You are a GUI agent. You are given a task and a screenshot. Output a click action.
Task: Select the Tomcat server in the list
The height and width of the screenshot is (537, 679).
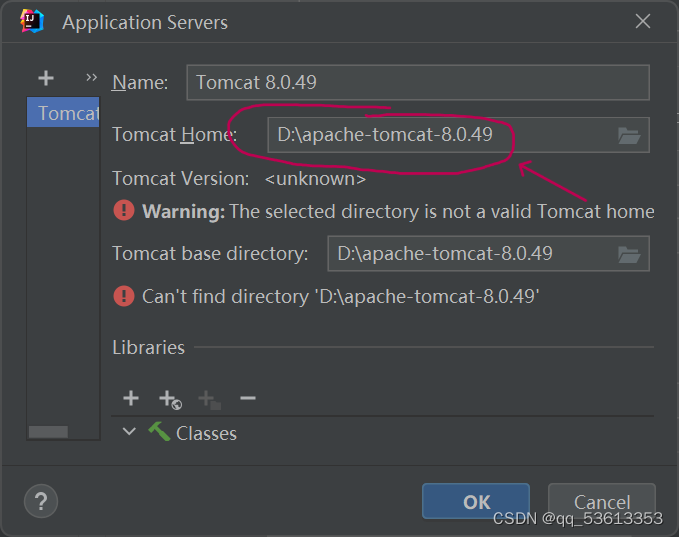pos(63,112)
